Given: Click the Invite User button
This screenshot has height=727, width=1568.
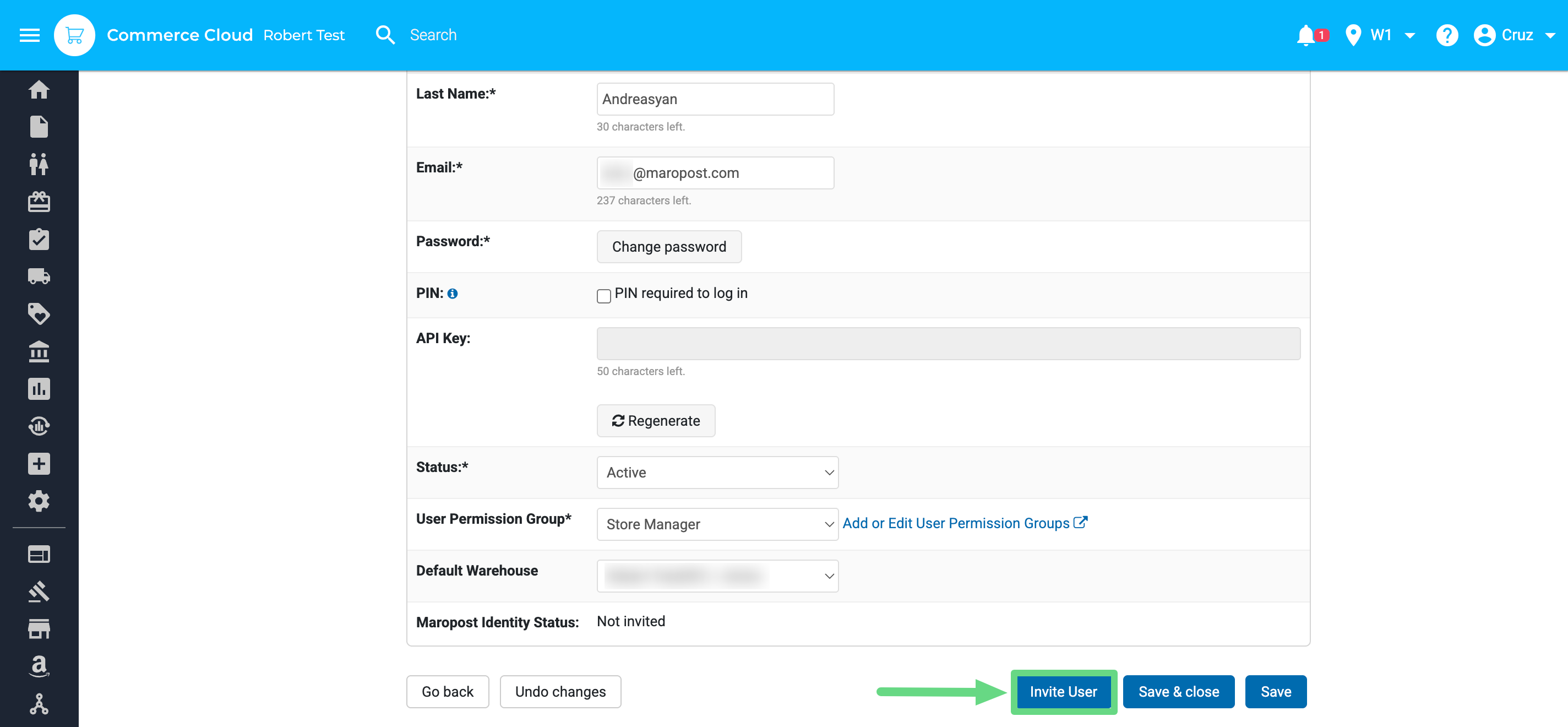Looking at the screenshot, I should coord(1063,691).
